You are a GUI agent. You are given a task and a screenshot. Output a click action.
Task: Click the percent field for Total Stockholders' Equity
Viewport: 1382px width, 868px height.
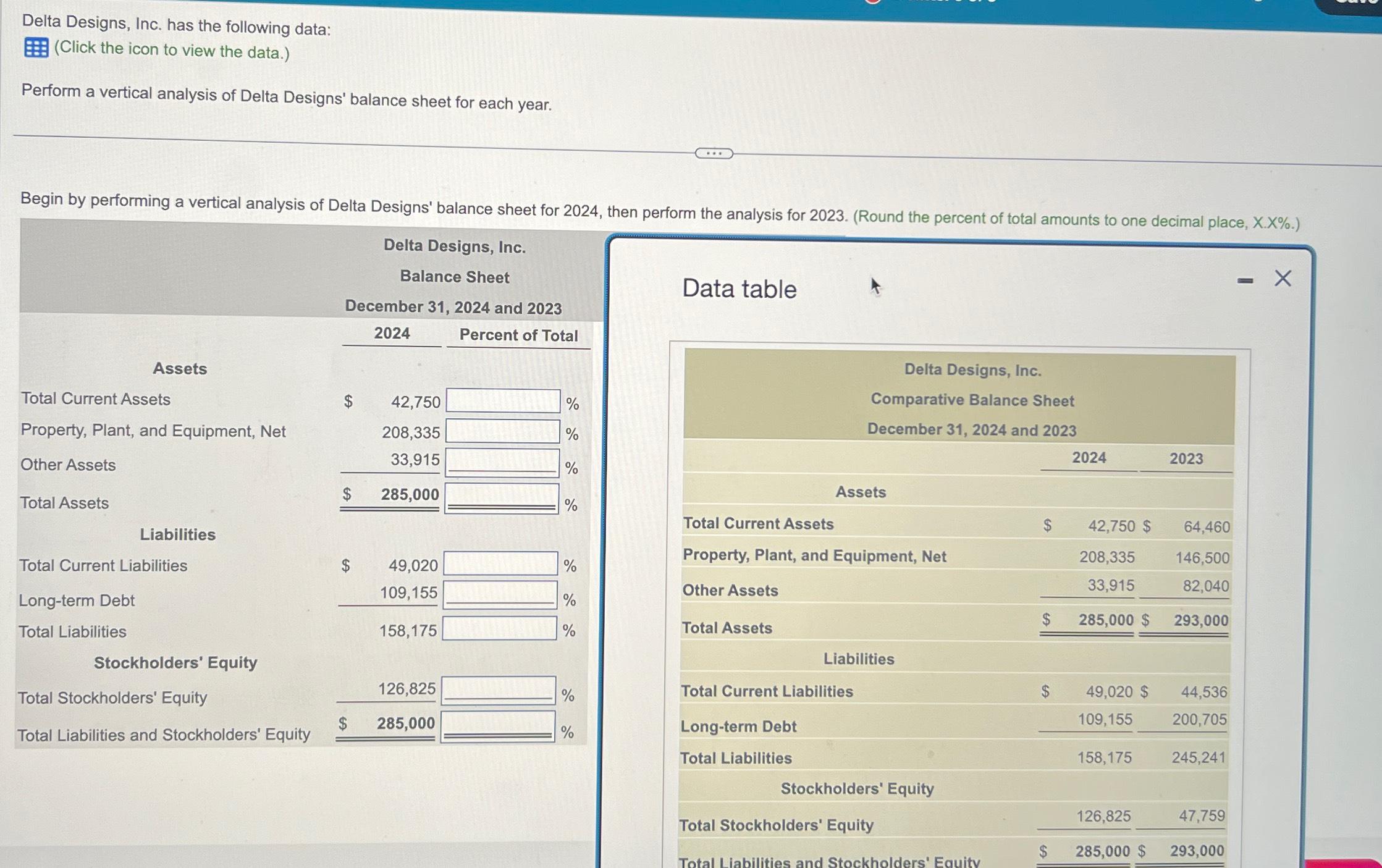497,690
